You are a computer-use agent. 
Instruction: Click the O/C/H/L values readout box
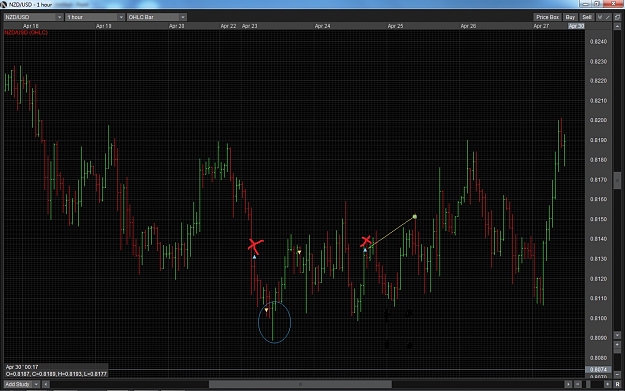tap(56, 374)
